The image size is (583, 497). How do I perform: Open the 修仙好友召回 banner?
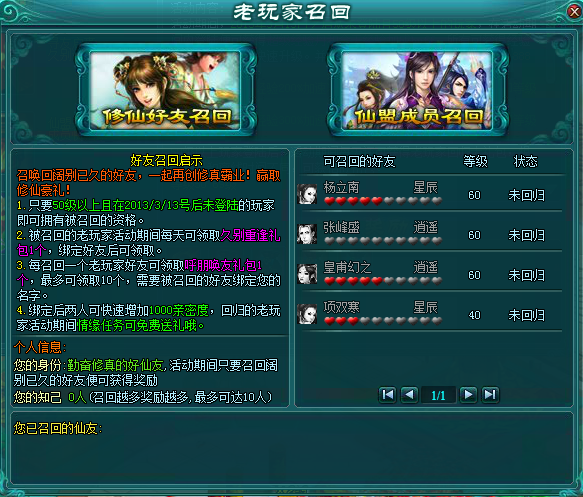pyautogui.click(x=166, y=90)
